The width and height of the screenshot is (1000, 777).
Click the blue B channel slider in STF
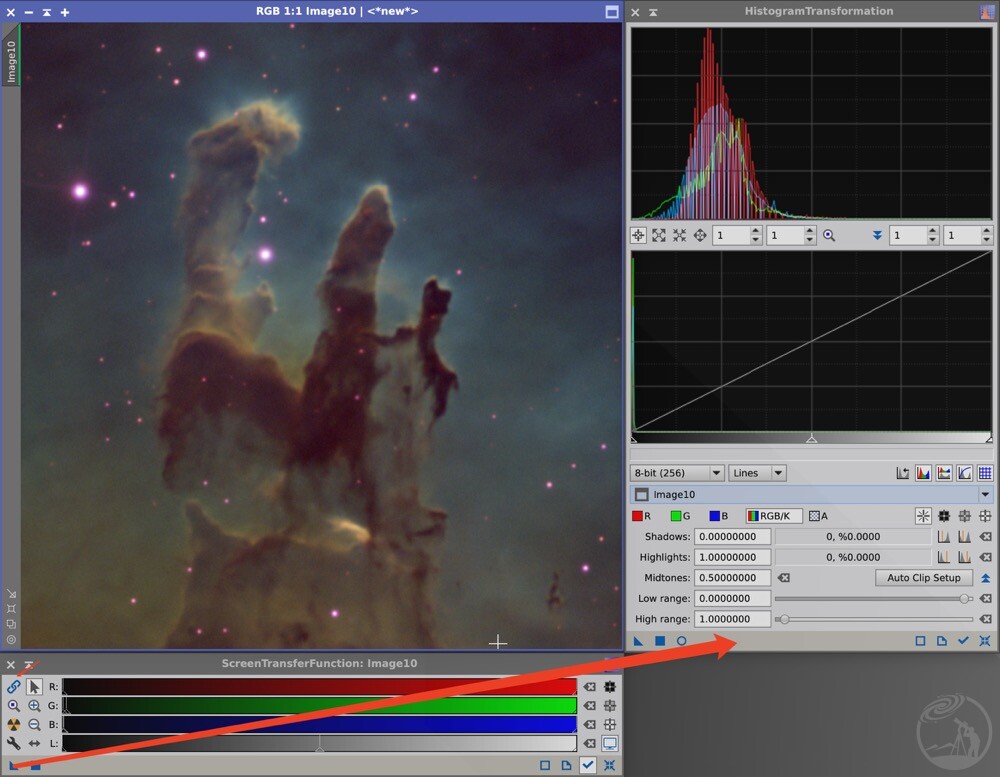(x=320, y=725)
